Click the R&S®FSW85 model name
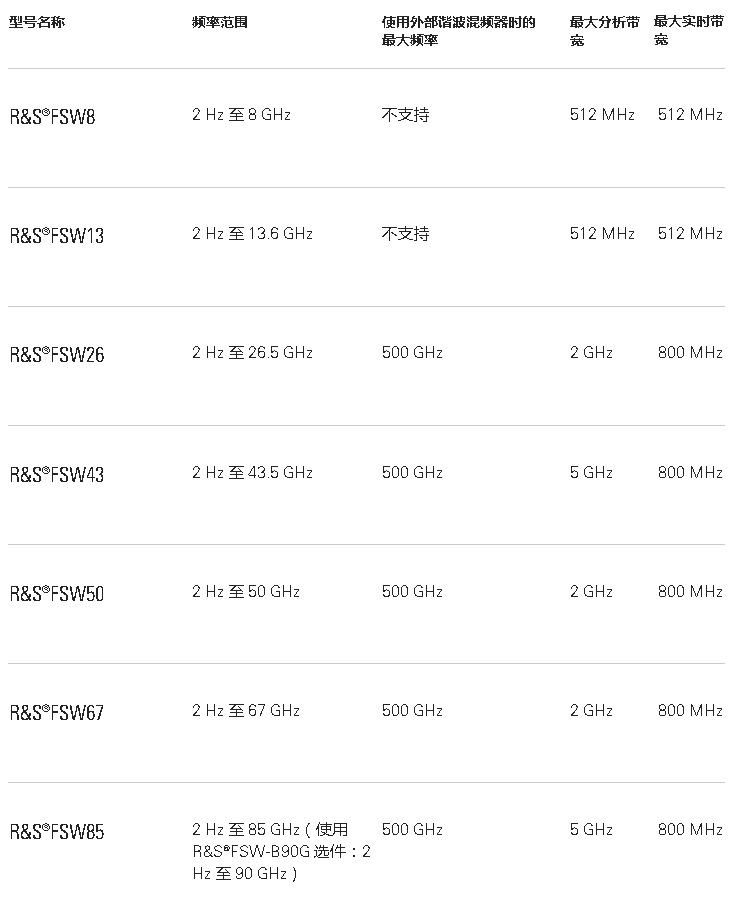The image size is (750, 911). (57, 832)
